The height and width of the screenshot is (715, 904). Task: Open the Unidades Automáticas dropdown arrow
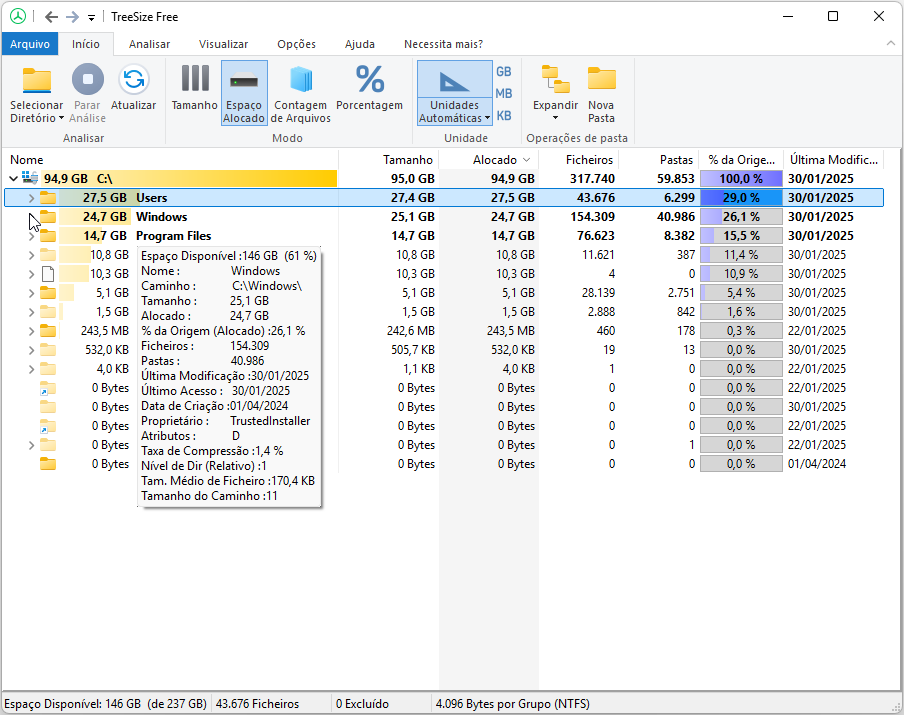[487, 118]
